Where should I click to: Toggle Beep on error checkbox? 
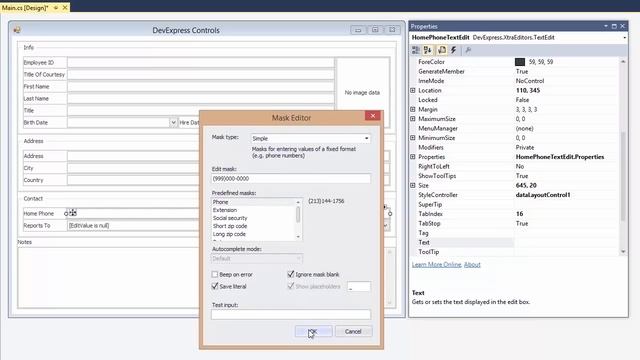[x=215, y=274]
